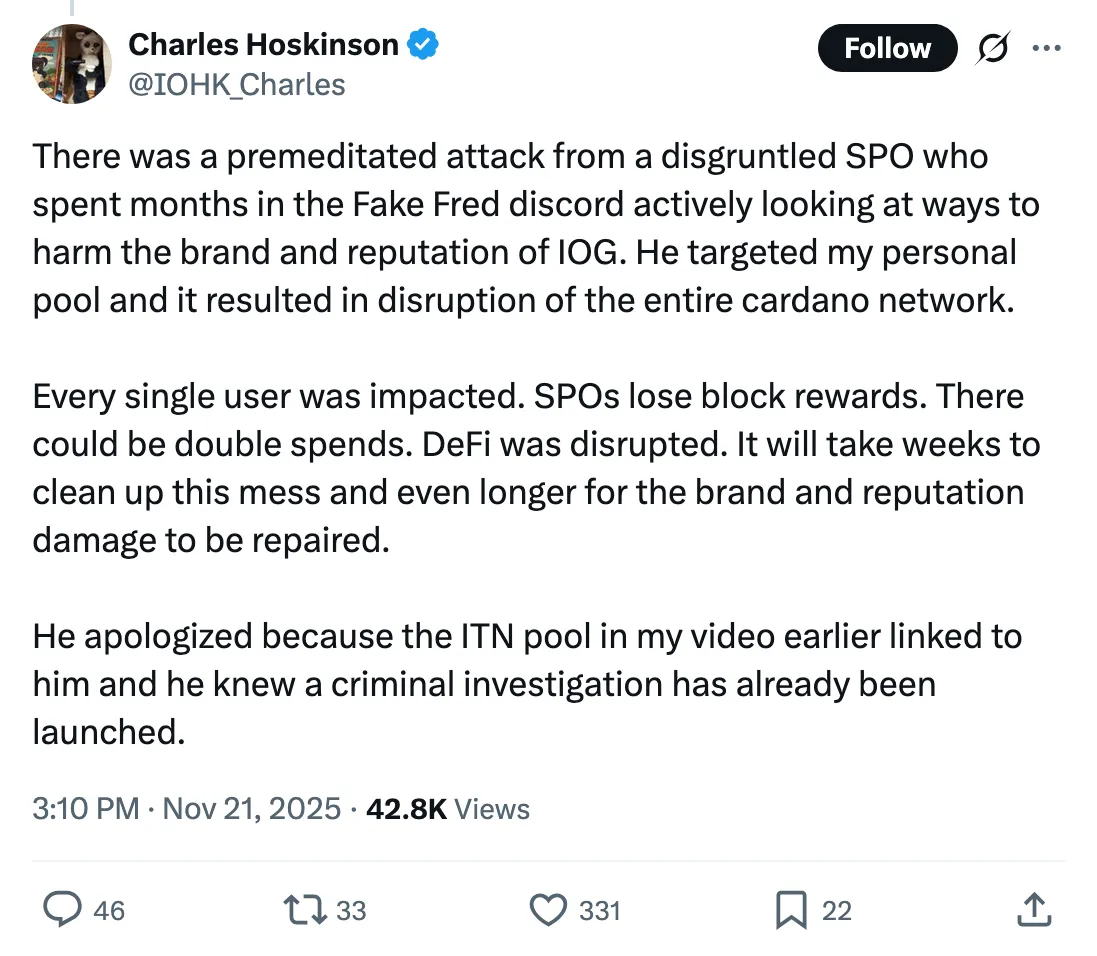Click the paragraph starting "He apologized because"
The height and width of the screenshot is (956, 1097).
coord(527,684)
